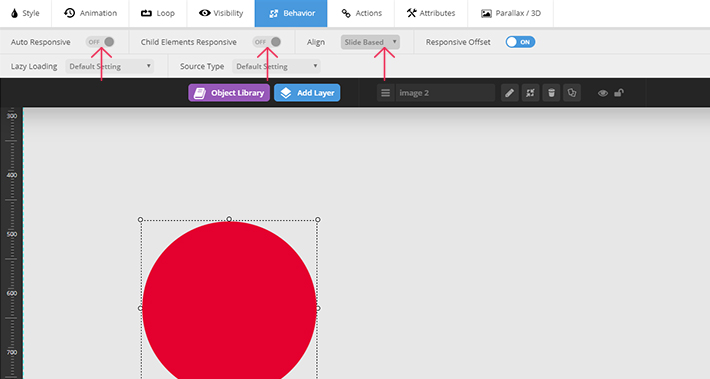Viewport: 710px width, 379px height.
Task: Click the top-right corner handle of the selection
Action: click(318, 220)
